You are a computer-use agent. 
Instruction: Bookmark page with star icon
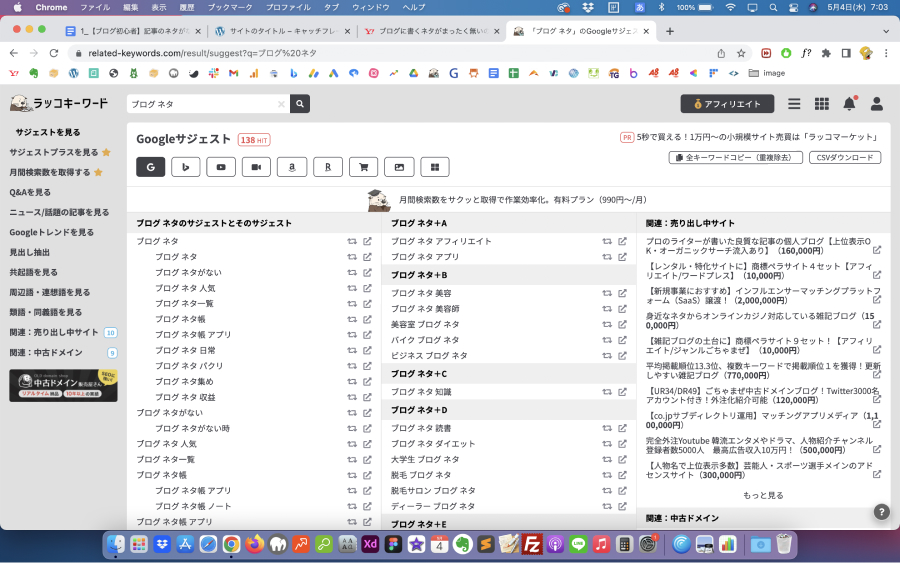(x=741, y=53)
